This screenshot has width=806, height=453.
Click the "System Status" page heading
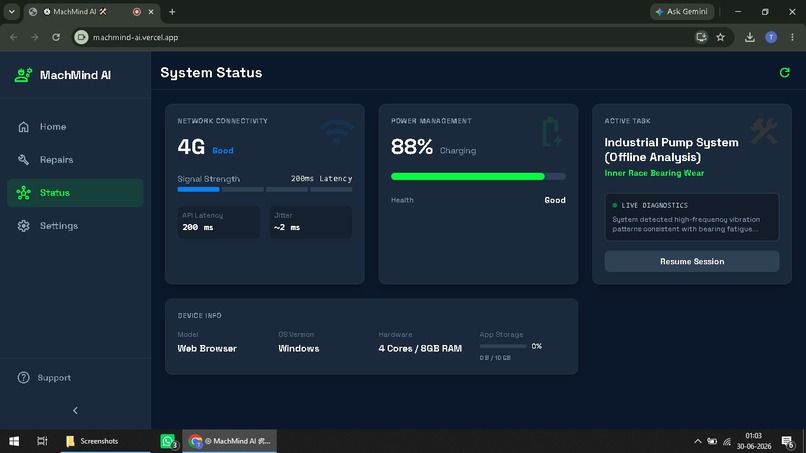pyautogui.click(x=211, y=73)
